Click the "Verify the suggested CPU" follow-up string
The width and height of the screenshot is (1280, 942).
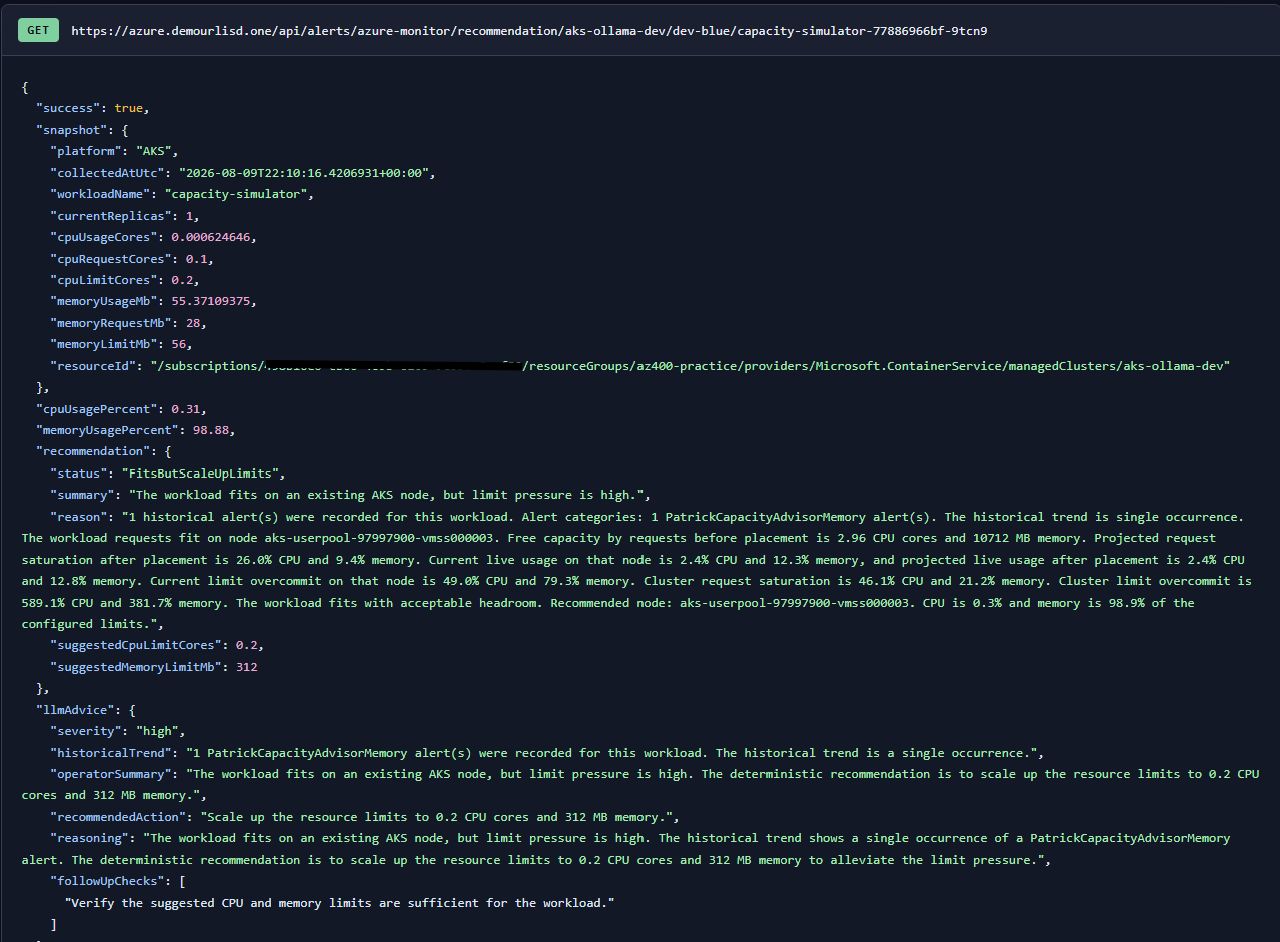click(x=339, y=903)
